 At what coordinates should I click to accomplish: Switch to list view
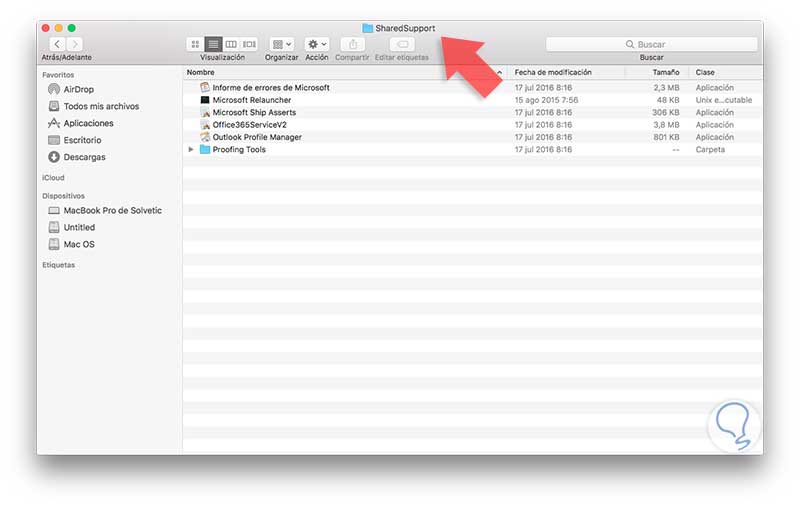click(x=213, y=44)
